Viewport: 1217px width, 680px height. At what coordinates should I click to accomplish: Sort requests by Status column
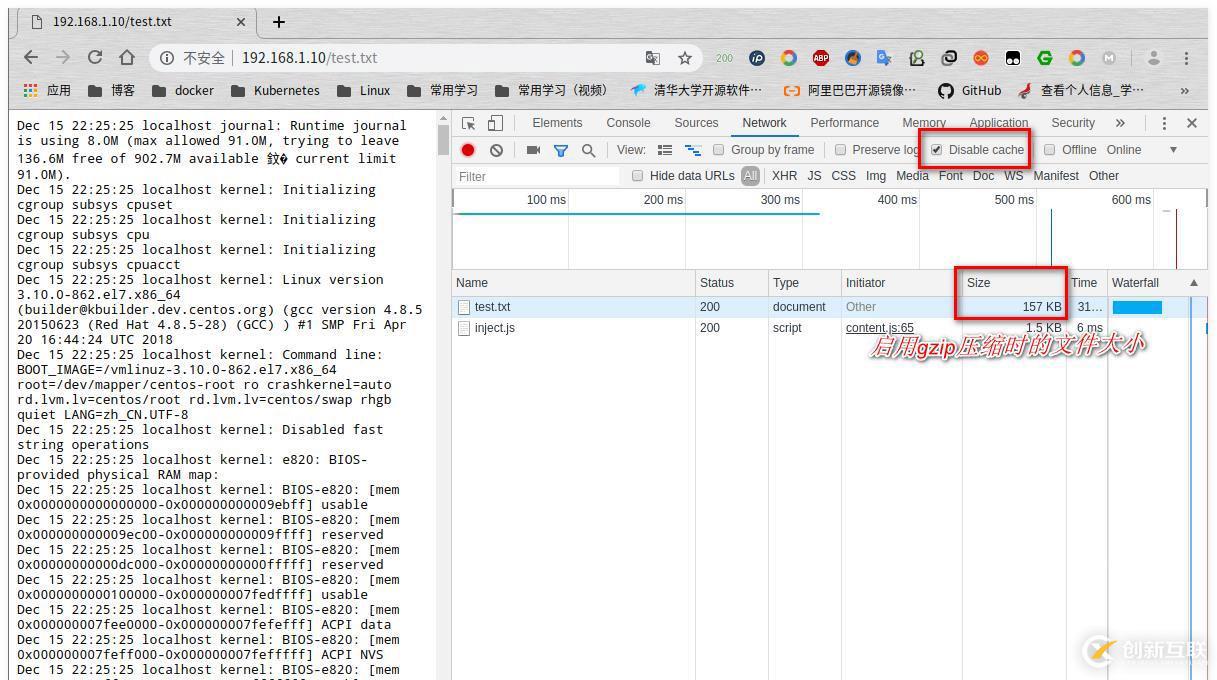coord(731,283)
